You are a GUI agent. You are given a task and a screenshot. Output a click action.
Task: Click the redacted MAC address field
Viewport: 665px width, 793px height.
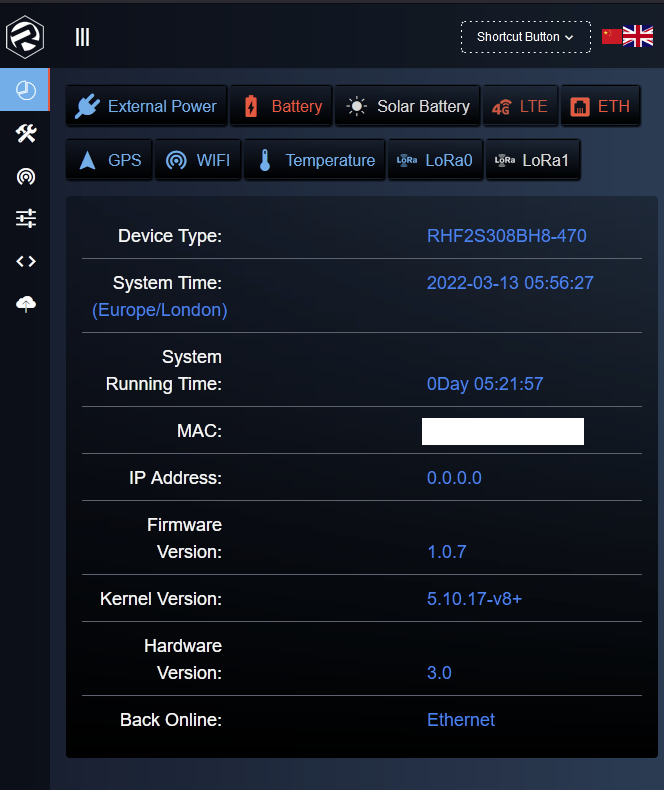pyautogui.click(x=503, y=431)
